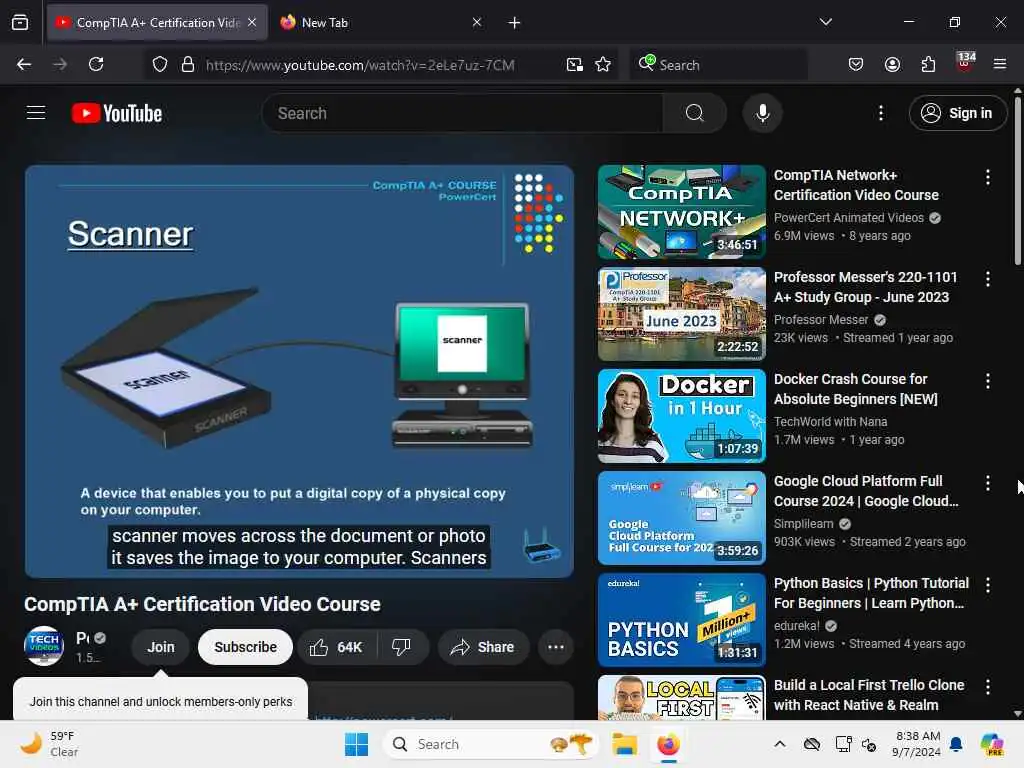Go back one page

(24, 64)
